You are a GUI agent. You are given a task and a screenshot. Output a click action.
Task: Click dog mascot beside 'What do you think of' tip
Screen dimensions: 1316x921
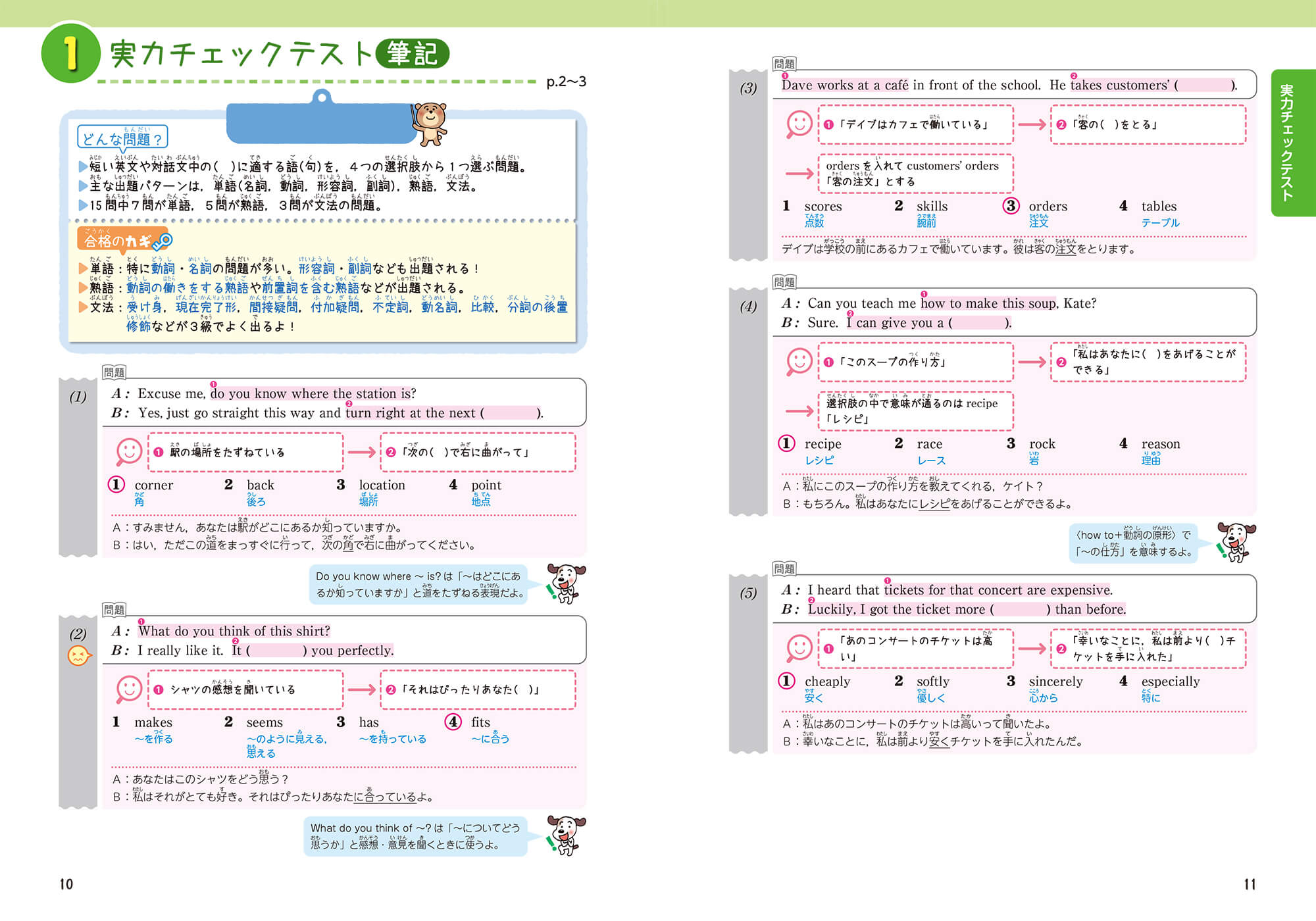point(566,835)
